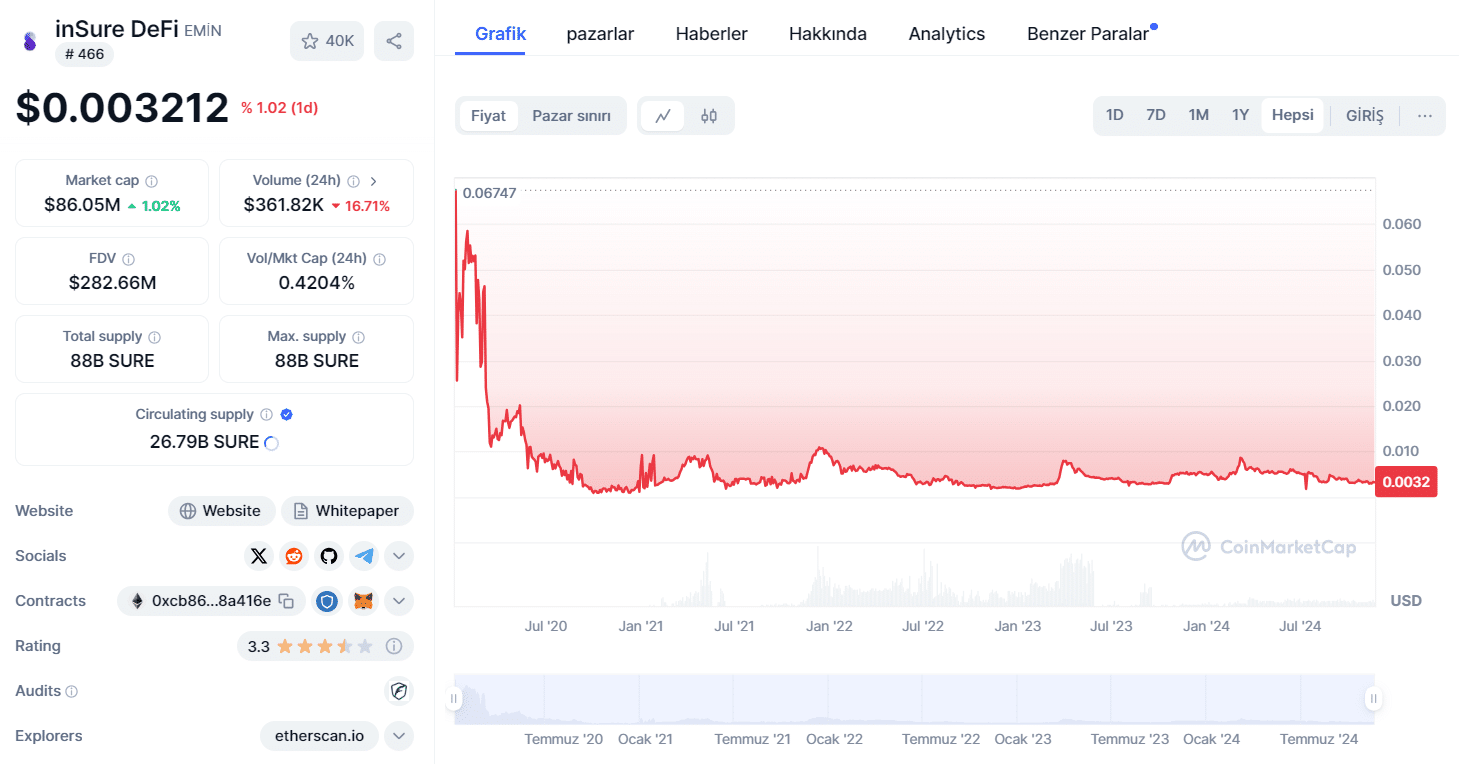The height and width of the screenshot is (764, 1459).
Task: Open Vol/Mkt Cap (24h) info icon
Action: click(x=379, y=259)
